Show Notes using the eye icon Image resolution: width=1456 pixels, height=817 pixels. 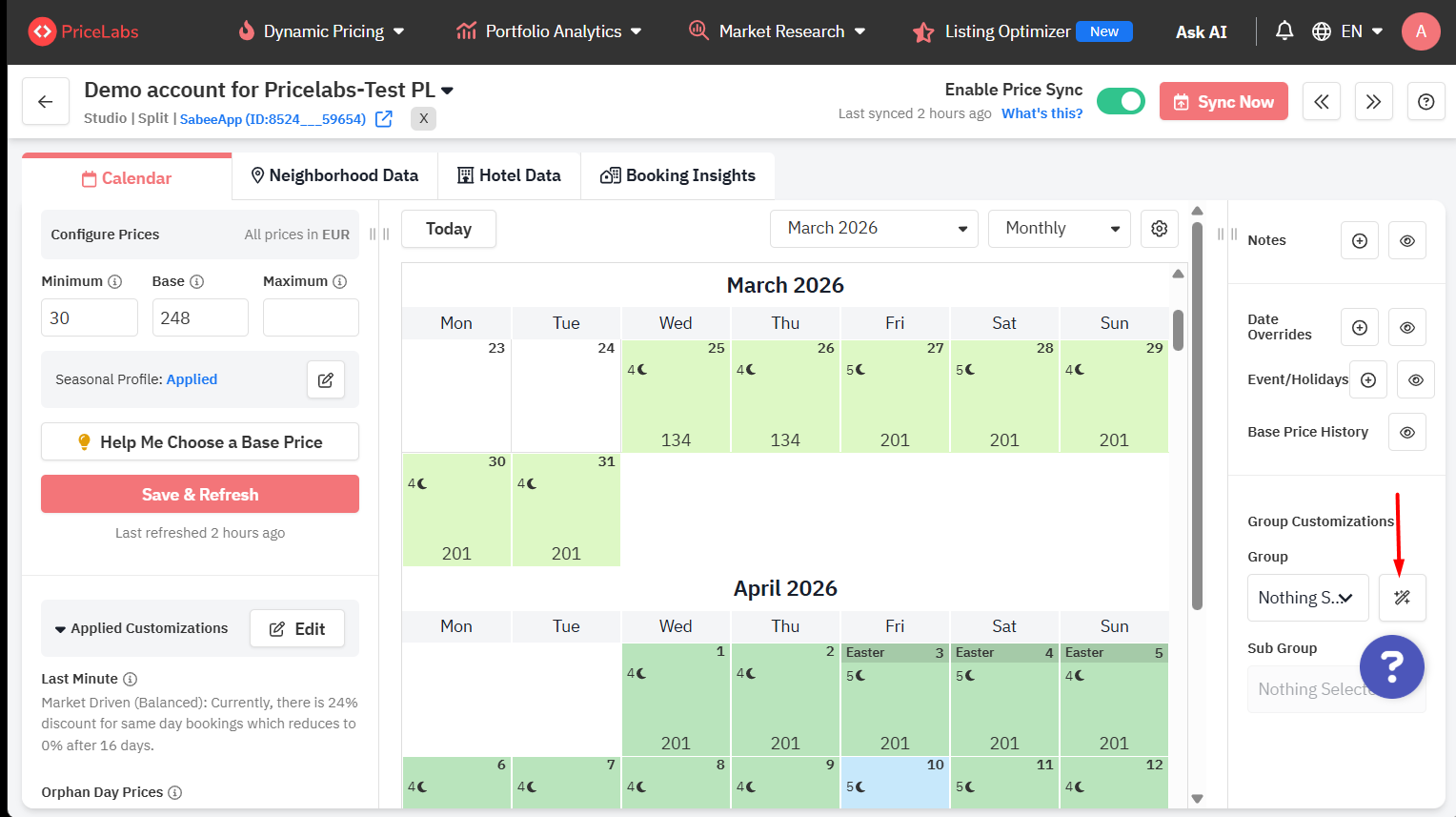1406,240
